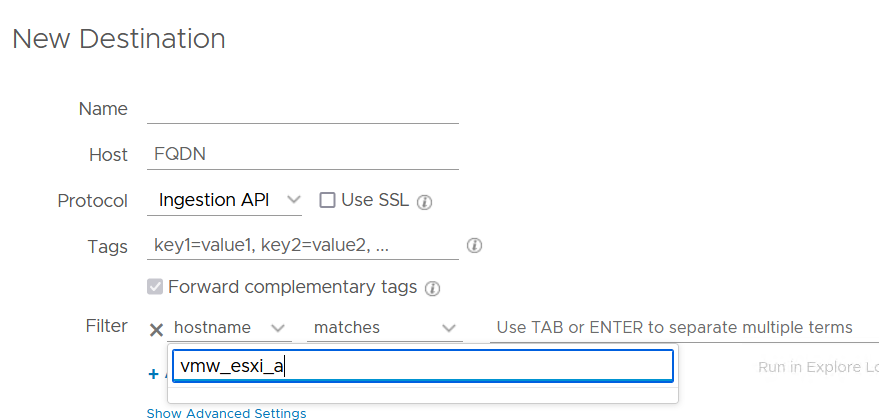Focus the Host FQDN input field
Viewport: 879px width, 420px height.
(x=302, y=155)
